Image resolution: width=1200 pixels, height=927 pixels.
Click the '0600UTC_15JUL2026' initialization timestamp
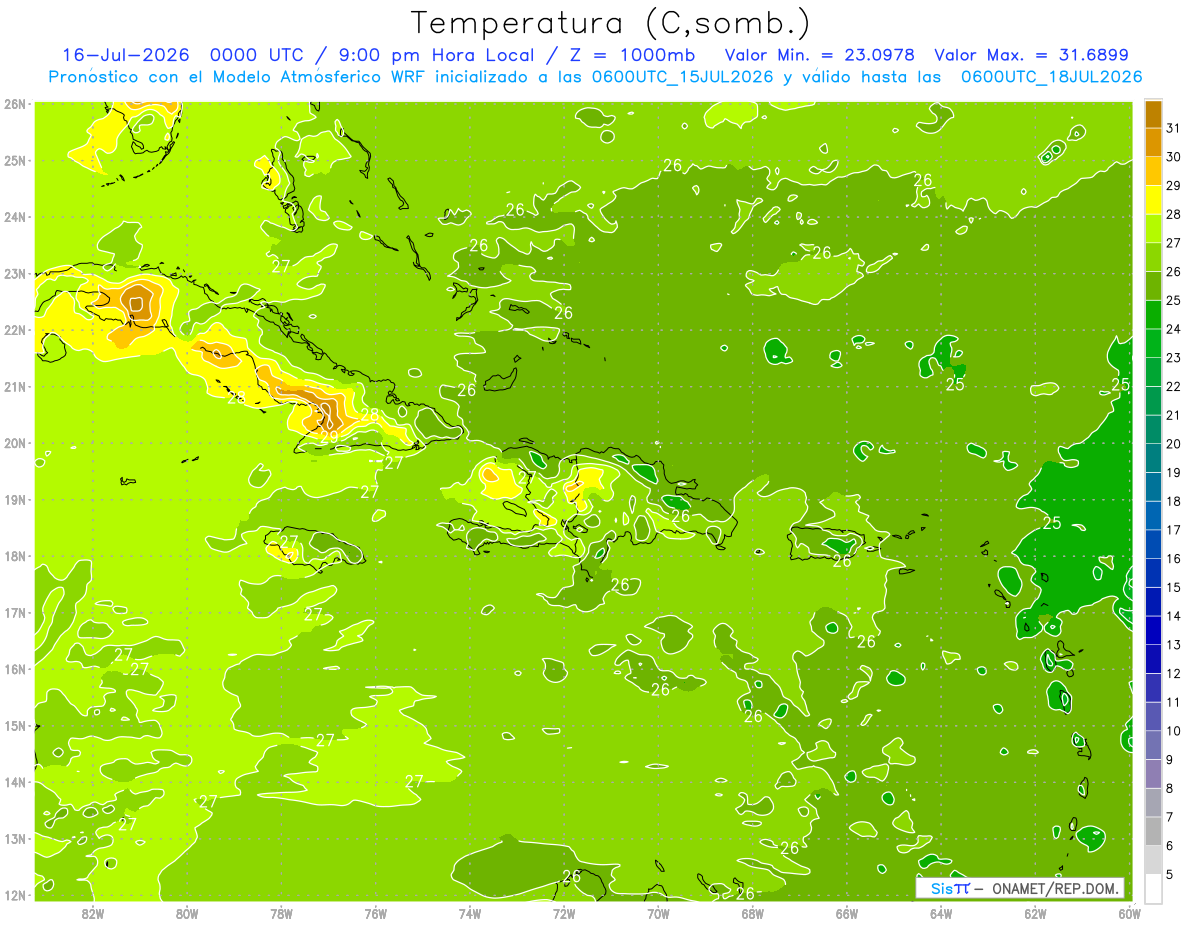[682, 77]
